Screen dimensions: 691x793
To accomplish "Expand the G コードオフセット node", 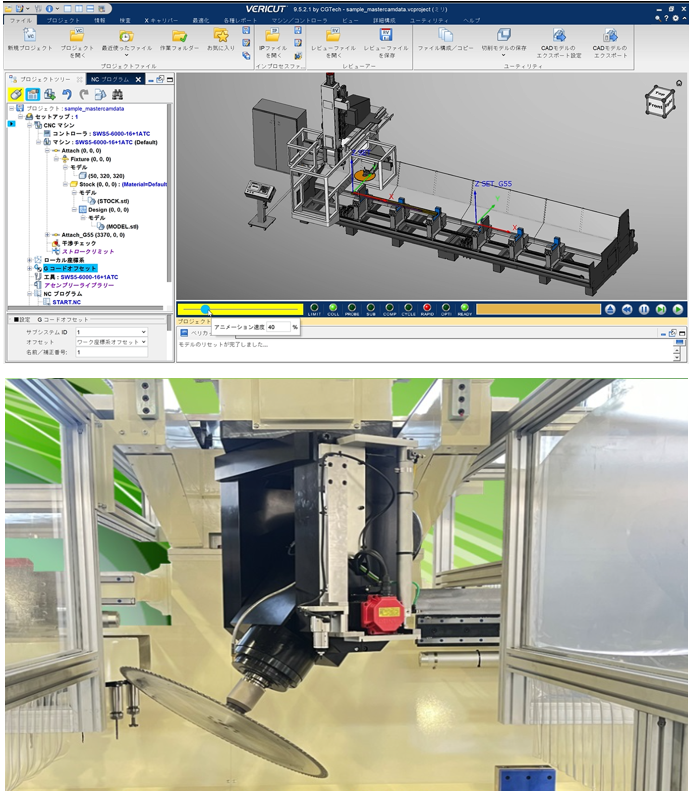I will pos(29,269).
